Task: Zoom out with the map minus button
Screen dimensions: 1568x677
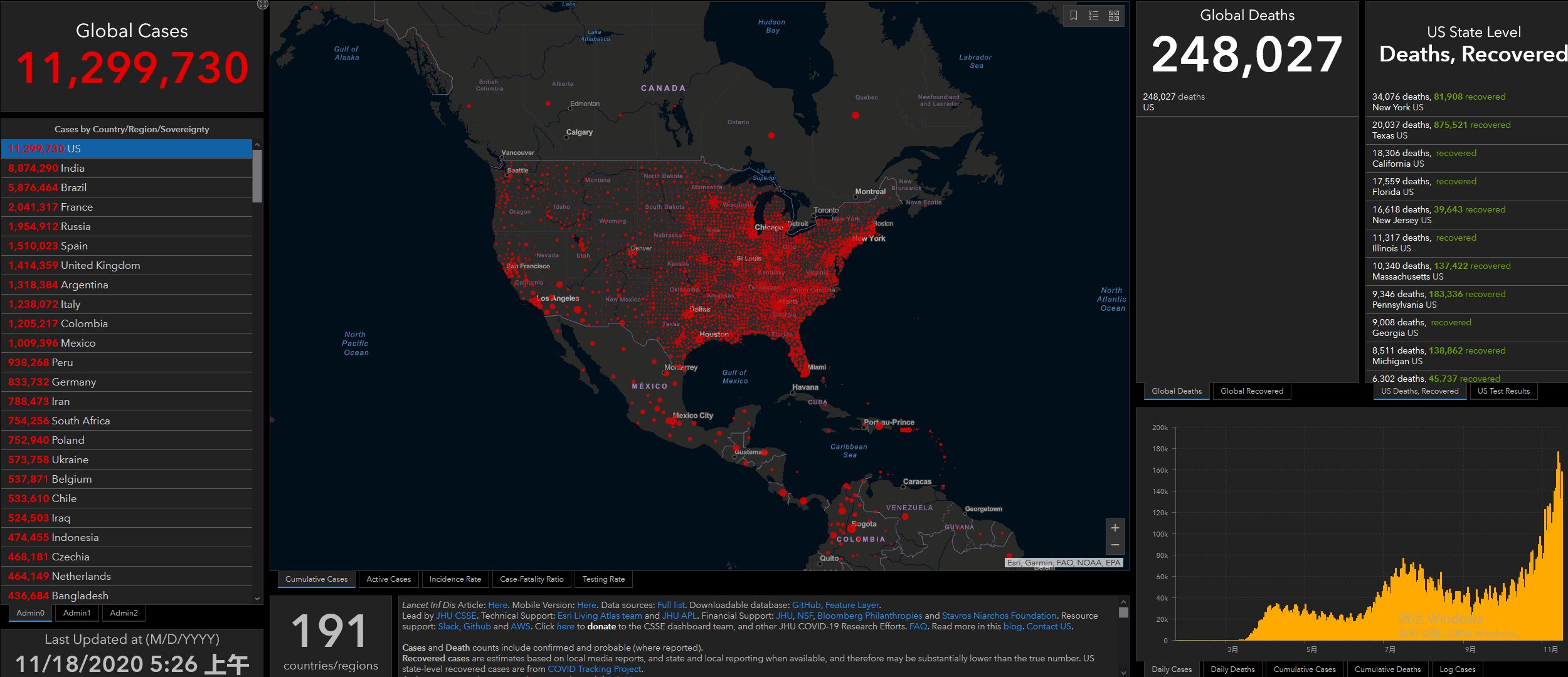Action: click(x=1115, y=545)
